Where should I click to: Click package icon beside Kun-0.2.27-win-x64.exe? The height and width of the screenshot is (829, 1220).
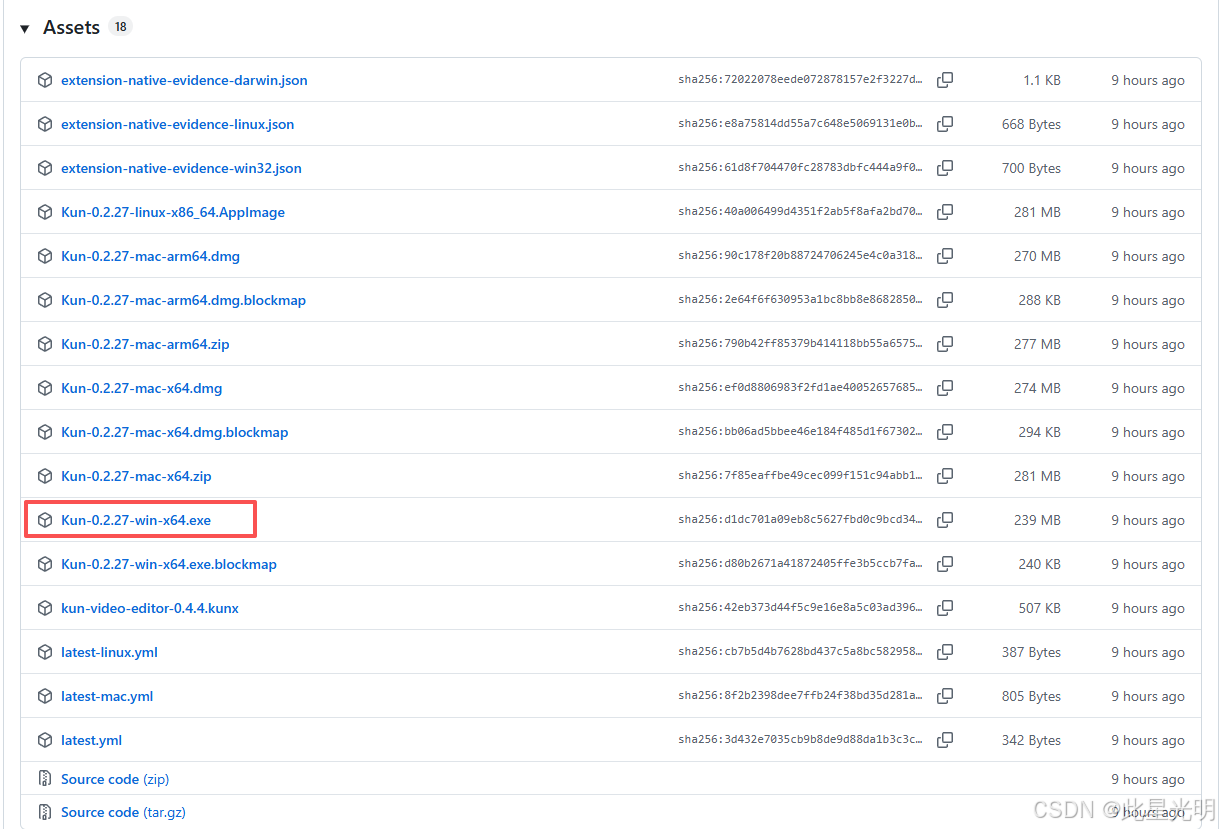[x=44, y=520]
